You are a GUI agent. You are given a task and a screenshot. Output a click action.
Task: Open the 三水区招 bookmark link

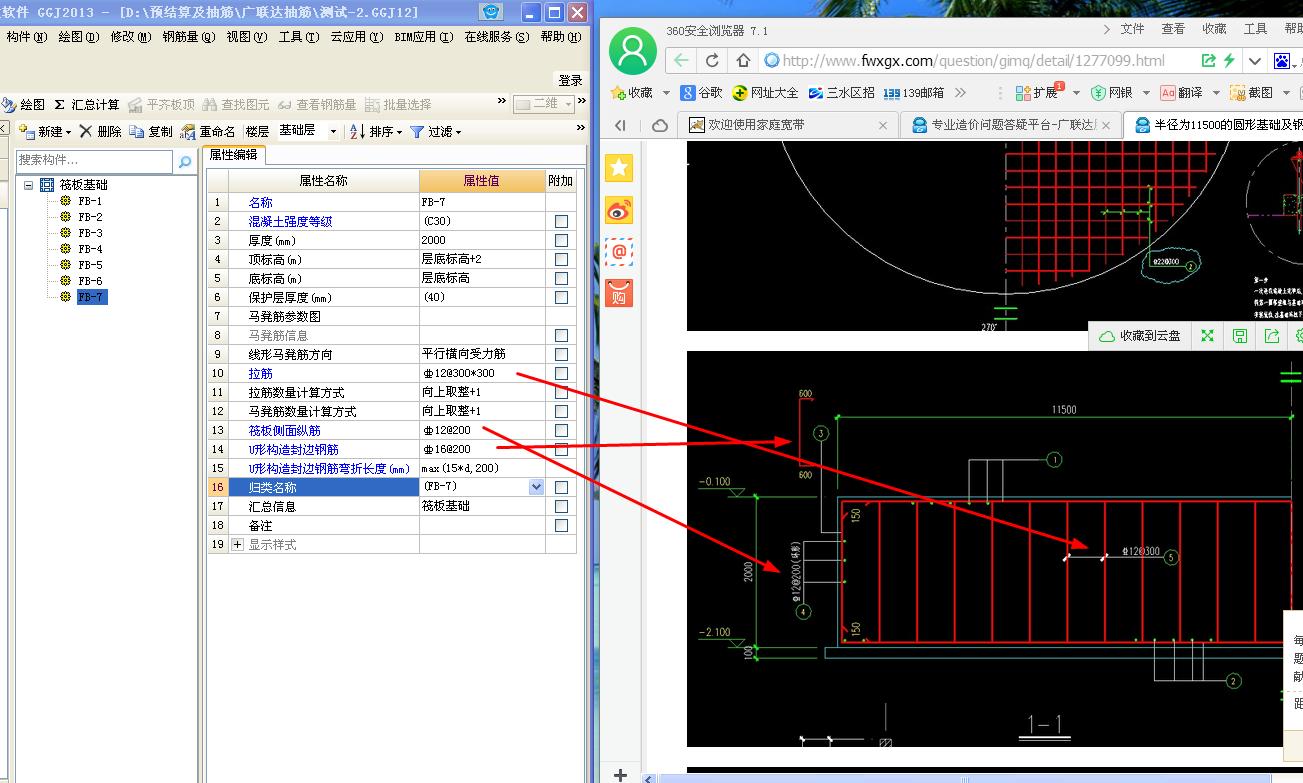pos(841,92)
